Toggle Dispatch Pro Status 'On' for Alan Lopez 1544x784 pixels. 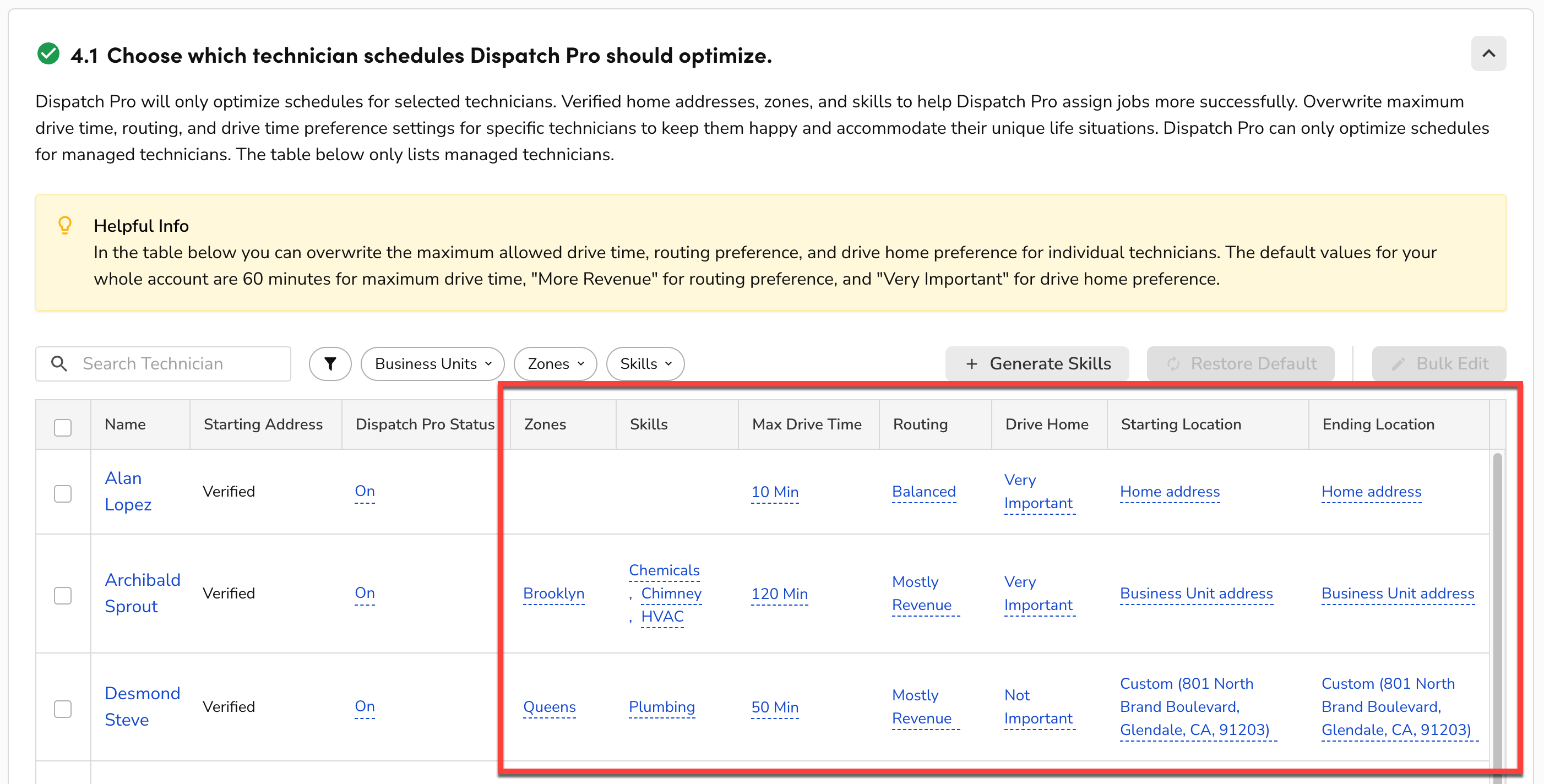coord(365,492)
